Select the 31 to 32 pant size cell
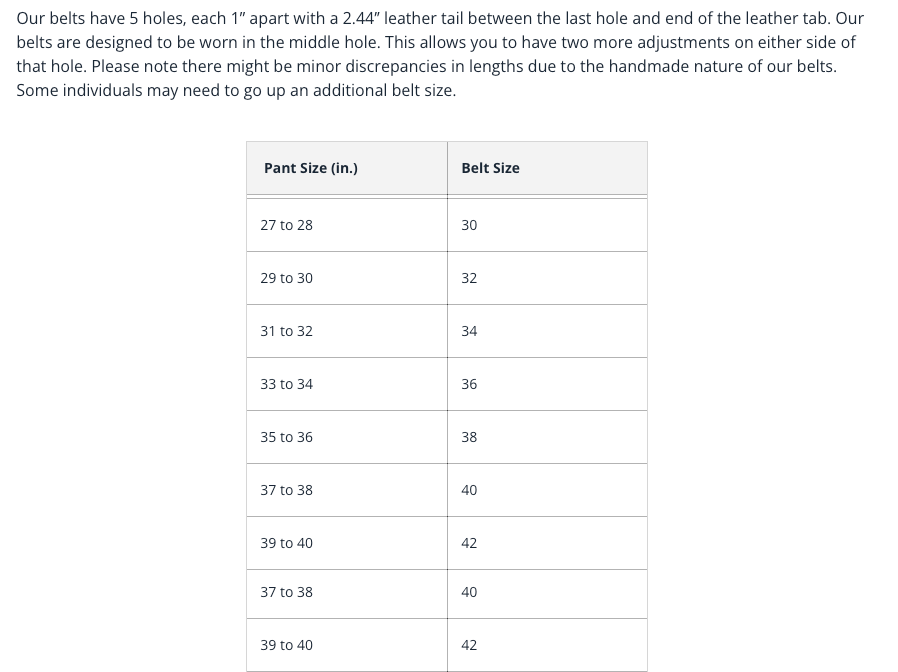Image resolution: width=898 pixels, height=672 pixels. coord(346,331)
